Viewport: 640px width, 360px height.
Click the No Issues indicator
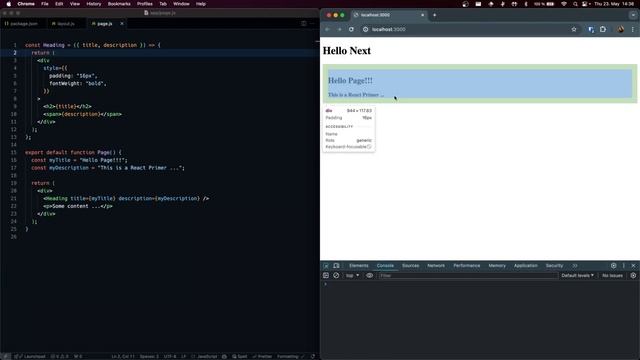pyautogui.click(x=613, y=276)
